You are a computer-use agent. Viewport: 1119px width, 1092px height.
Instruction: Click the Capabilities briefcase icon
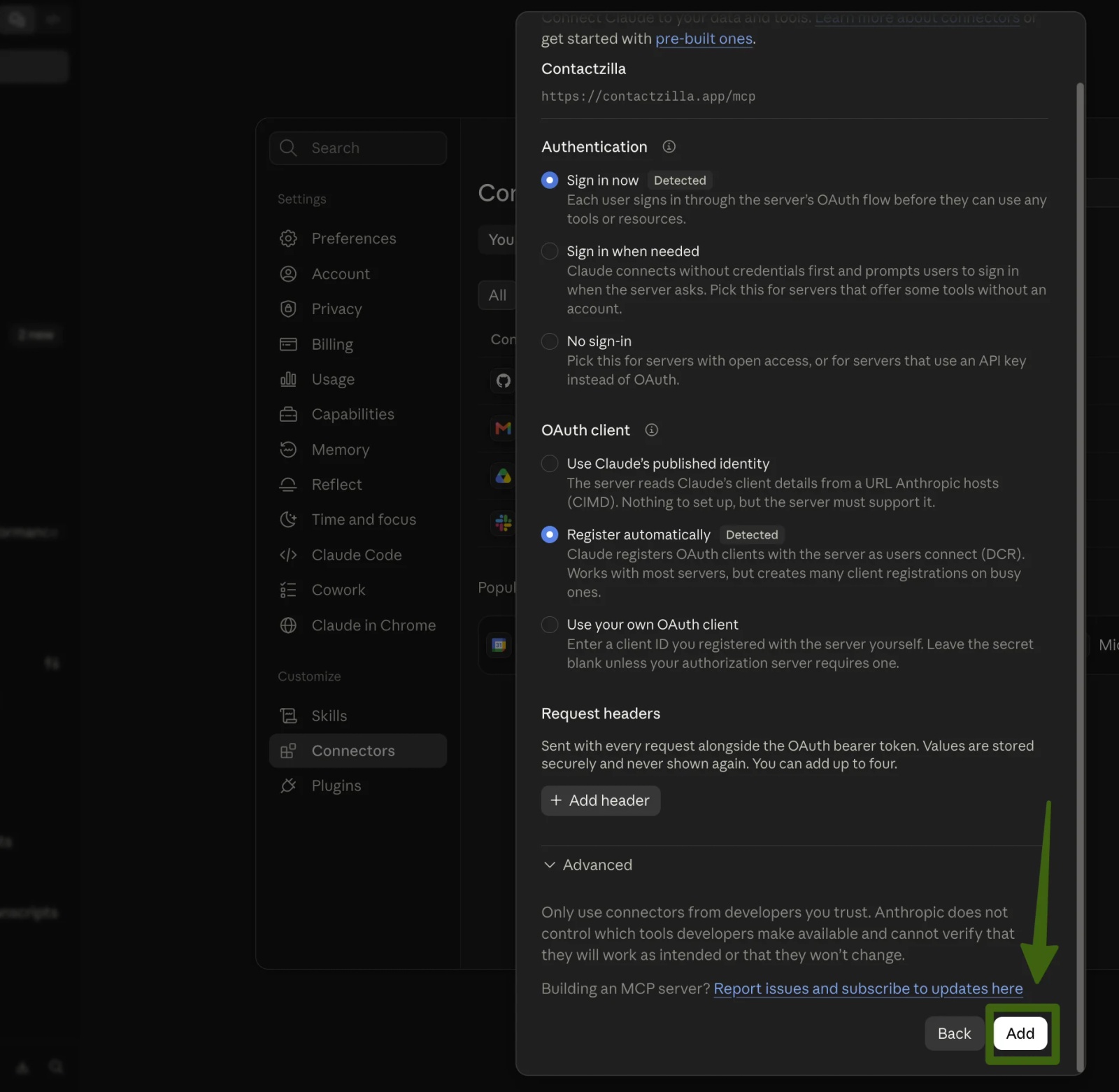[x=288, y=414]
